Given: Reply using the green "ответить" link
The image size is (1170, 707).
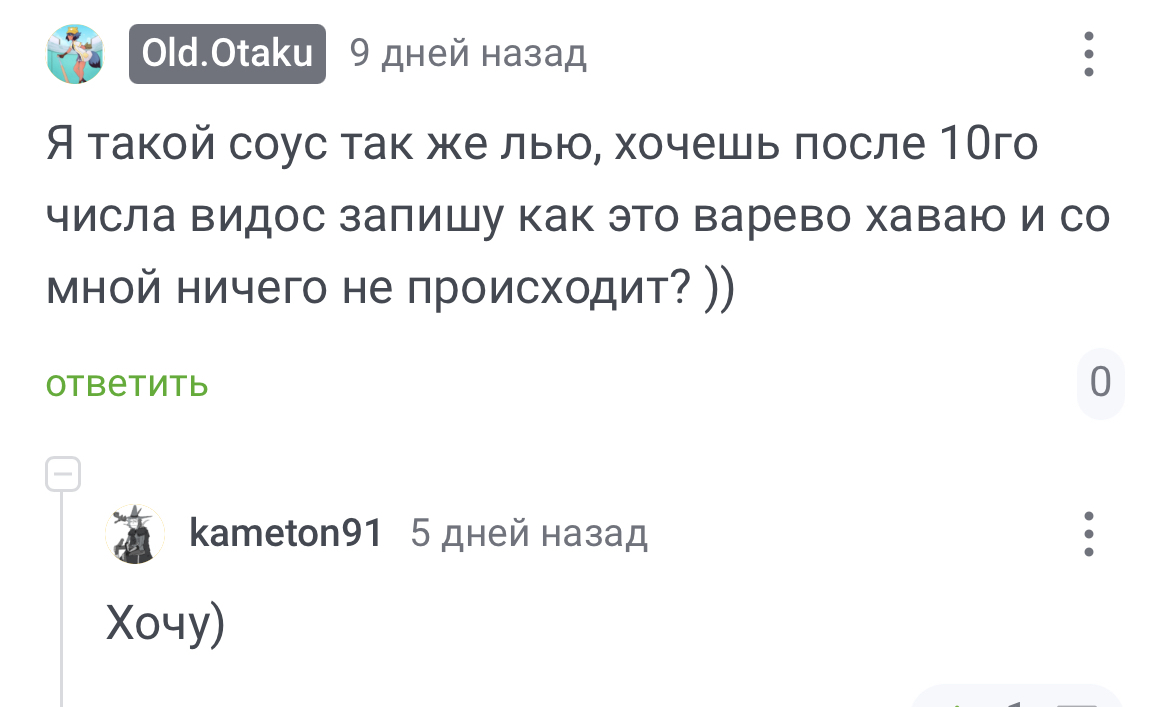Looking at the screenshot, I should click(127, 383).
